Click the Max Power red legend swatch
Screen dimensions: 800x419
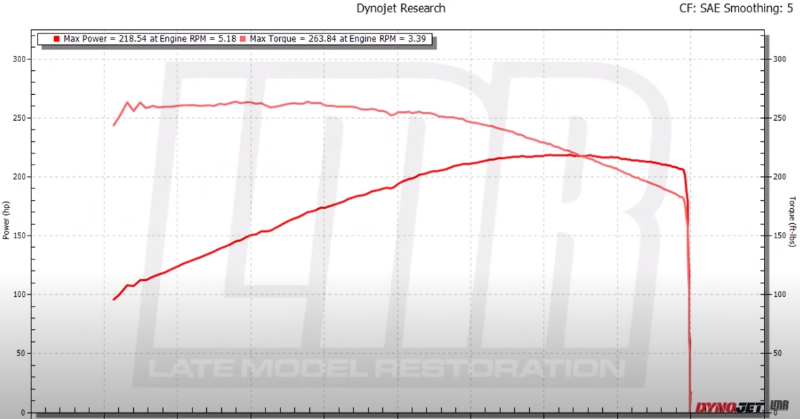coord(57,39)
